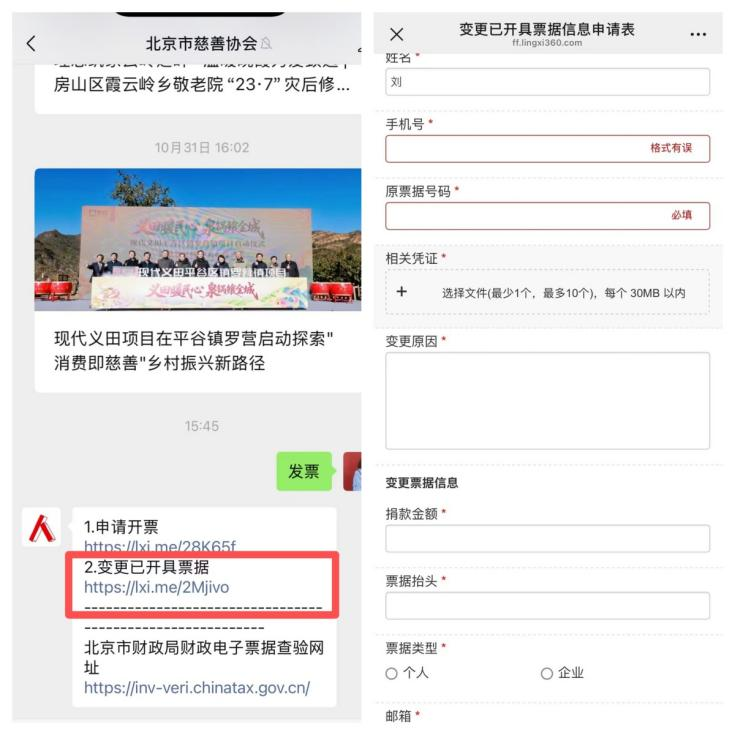Open the 变更已开具票据 link lxi.me/2Mjivo
Viewport: 735px width, 735px height.
point(157,587)
